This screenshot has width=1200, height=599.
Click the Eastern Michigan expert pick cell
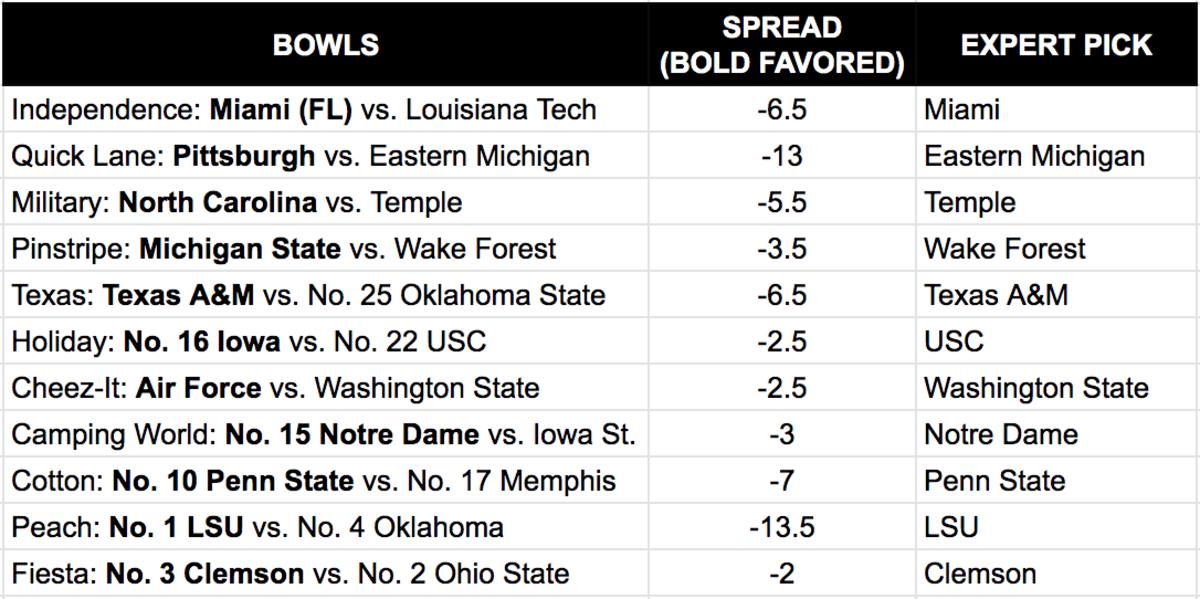[1034, 156]
